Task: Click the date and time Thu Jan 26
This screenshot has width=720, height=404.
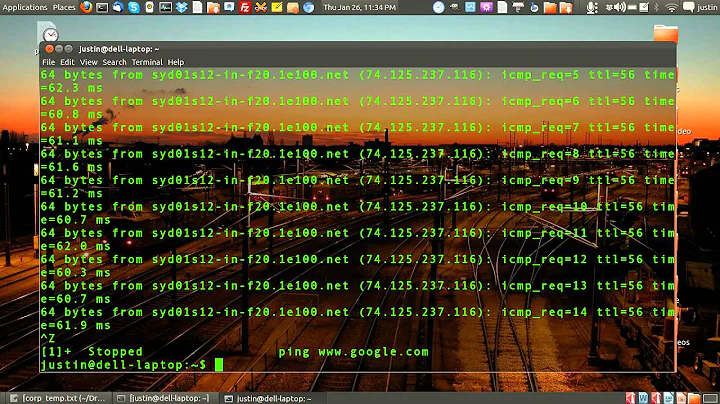Action: 360,7
